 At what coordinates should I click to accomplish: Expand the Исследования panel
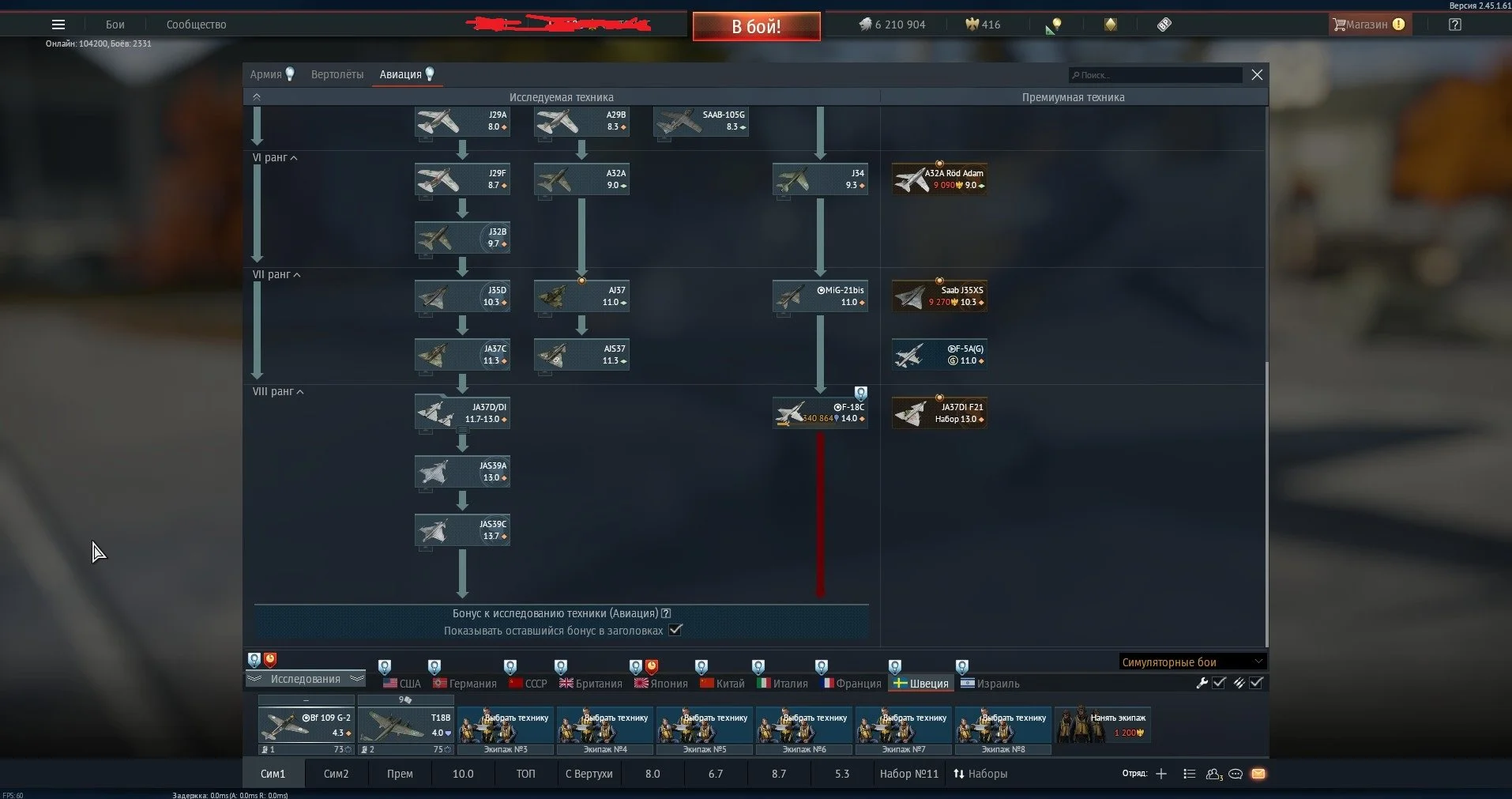click(306, 679)
